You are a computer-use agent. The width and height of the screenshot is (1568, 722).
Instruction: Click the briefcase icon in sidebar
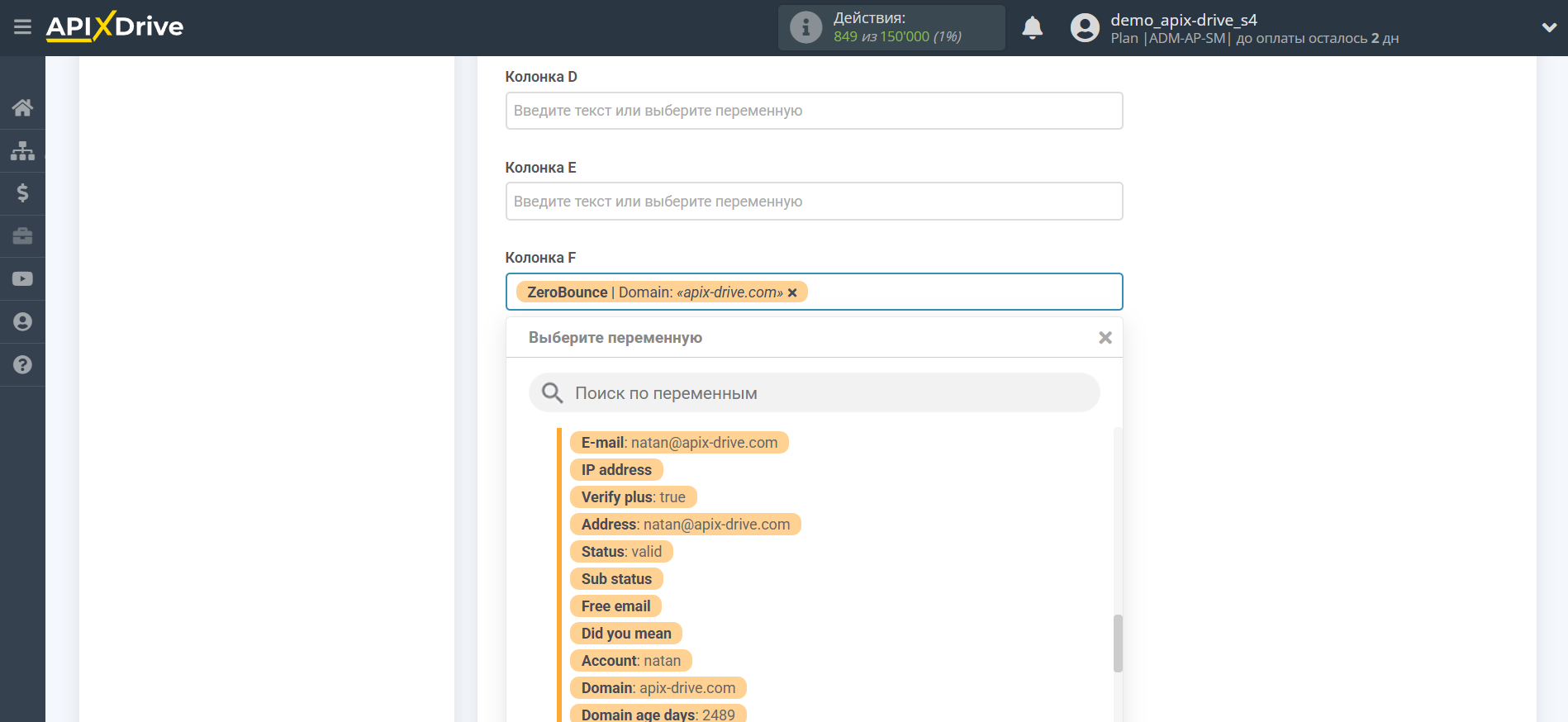tap(22, 236)
